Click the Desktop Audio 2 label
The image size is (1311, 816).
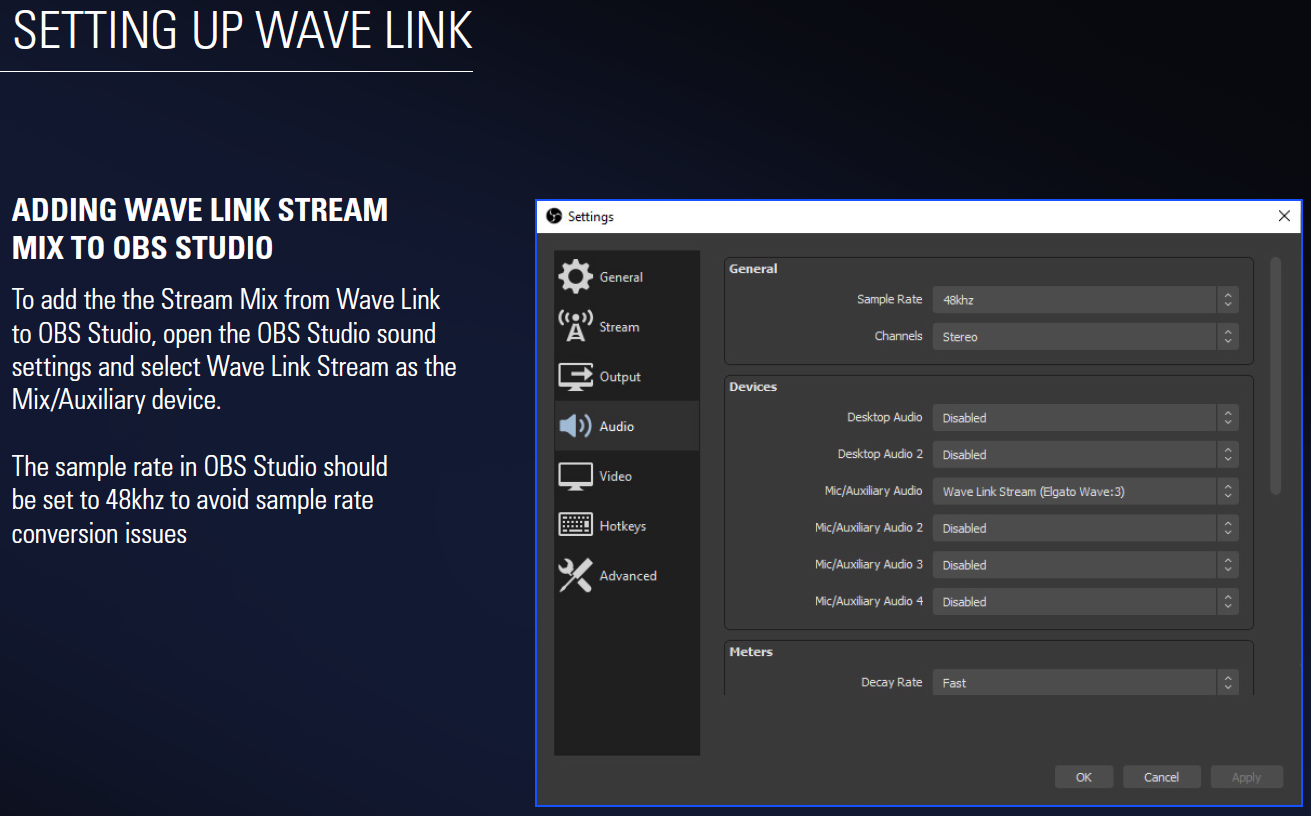[880, 454]
